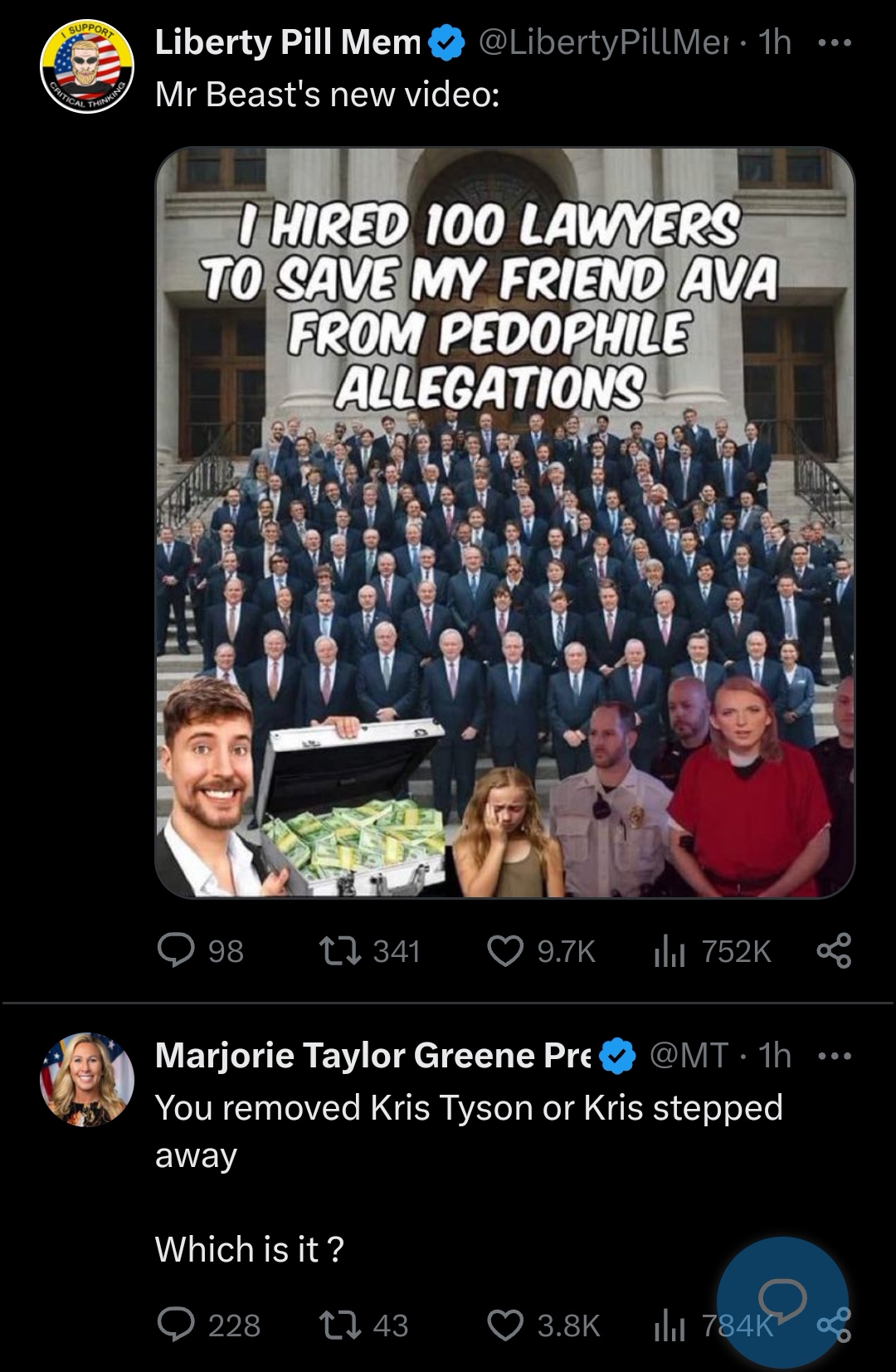Open the 100 lawyers meme image

click(x=504, y=522)
